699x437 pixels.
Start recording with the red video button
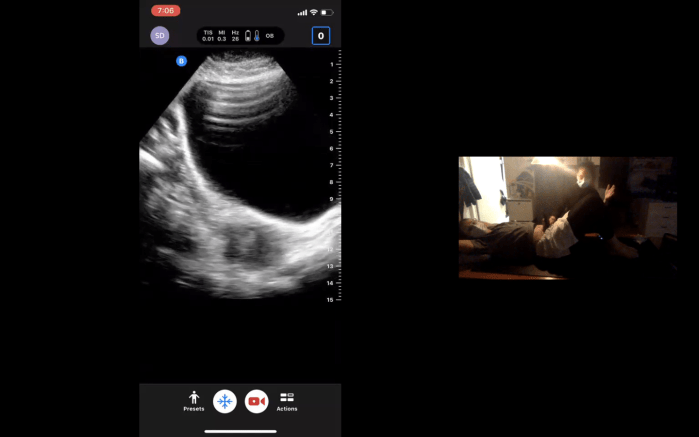tap(257, 401)
